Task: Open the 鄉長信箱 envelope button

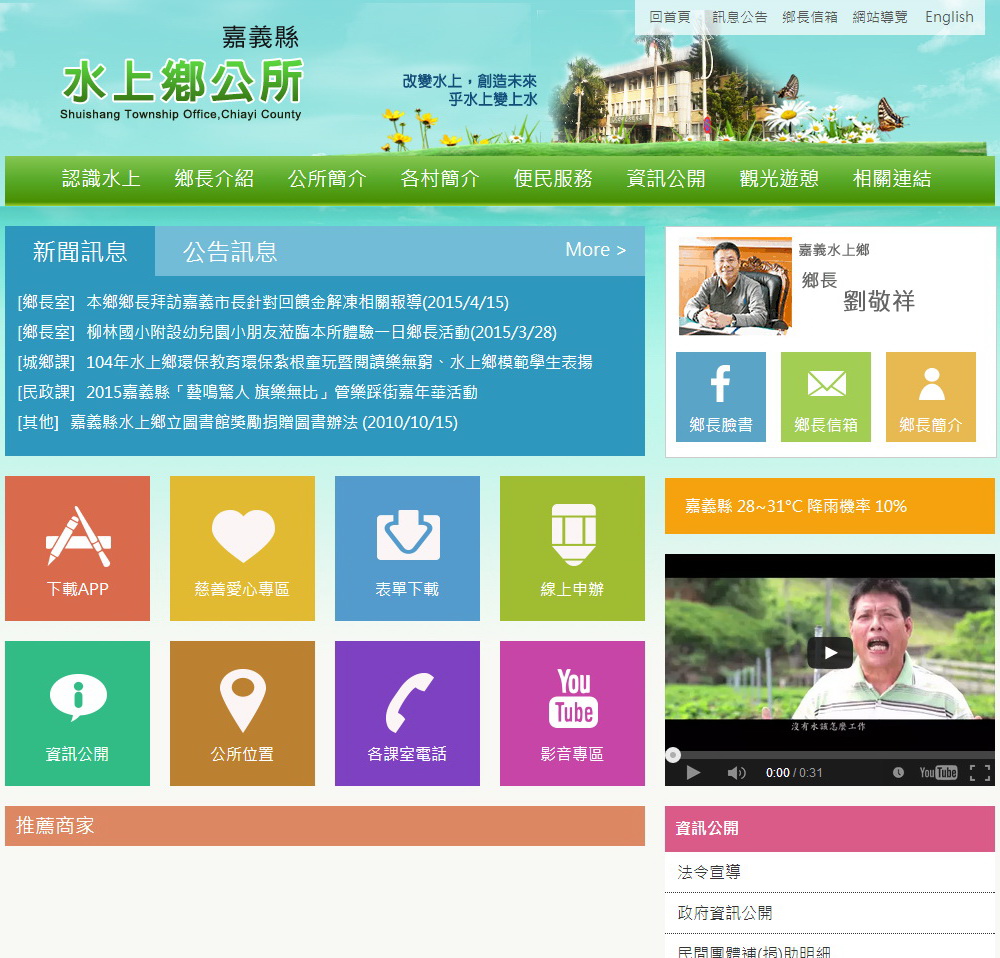Action: [825, 397]
